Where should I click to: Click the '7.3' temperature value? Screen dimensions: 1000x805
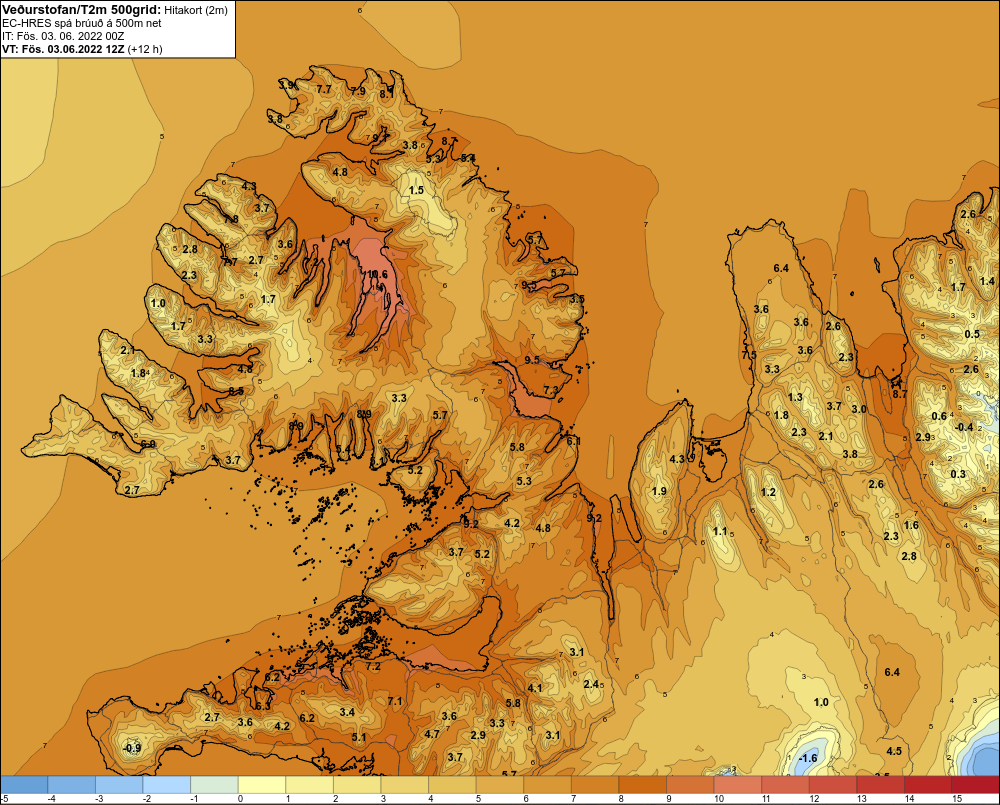[x=550, y=390]
